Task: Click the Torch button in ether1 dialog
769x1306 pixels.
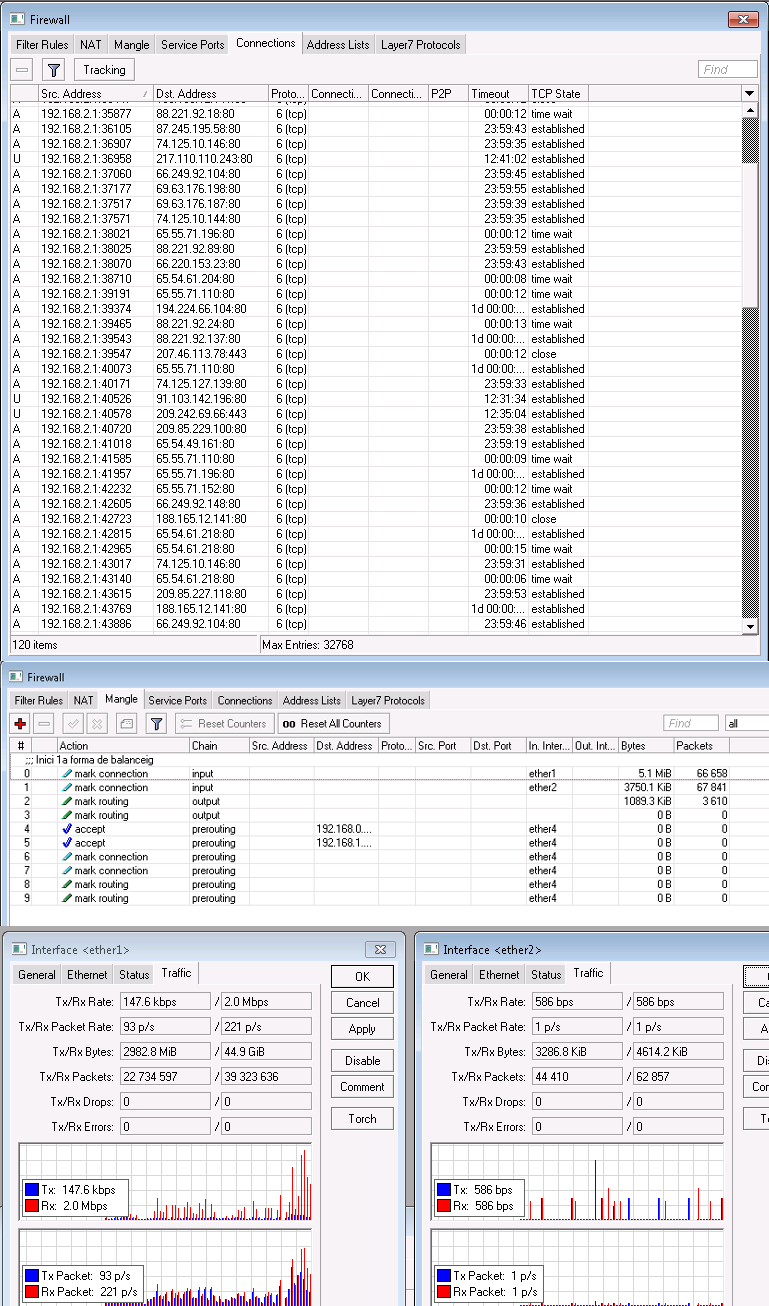Action: (362, 1119)
